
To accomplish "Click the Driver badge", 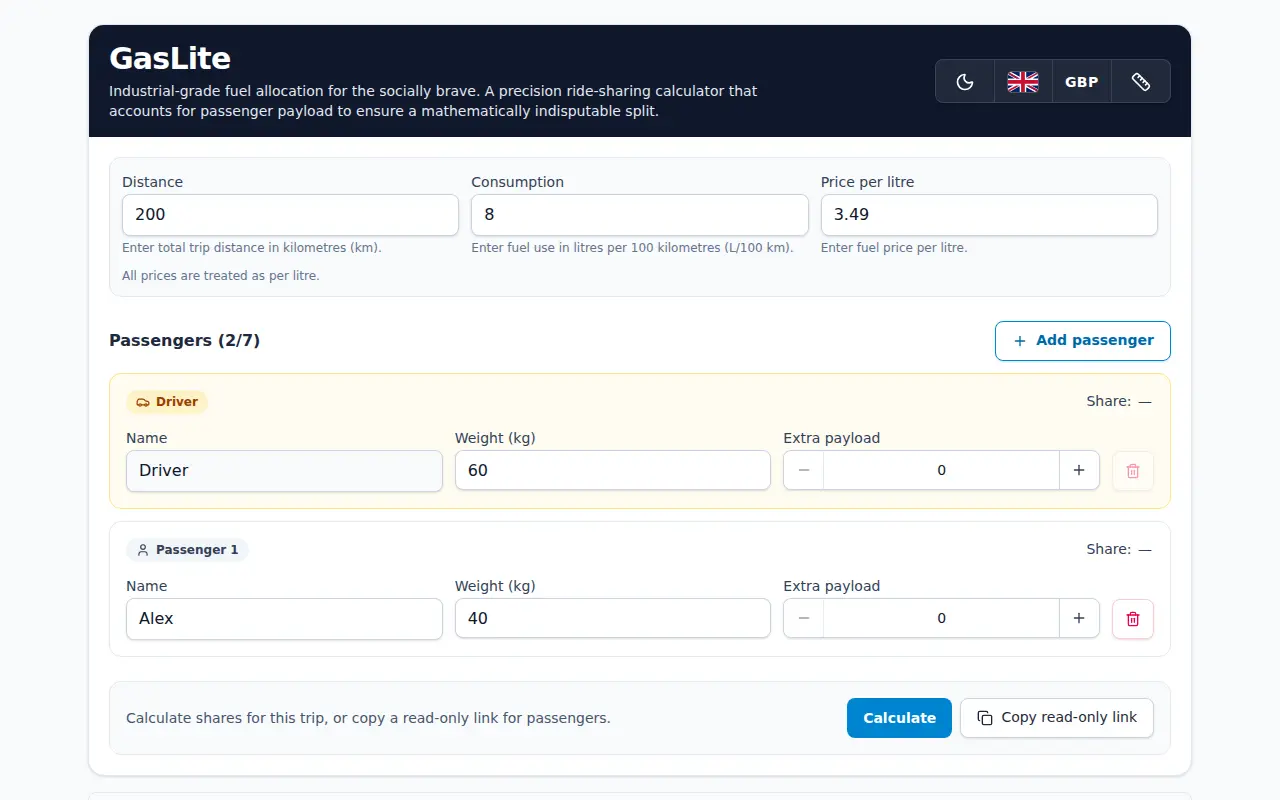I will pos(167,402).
